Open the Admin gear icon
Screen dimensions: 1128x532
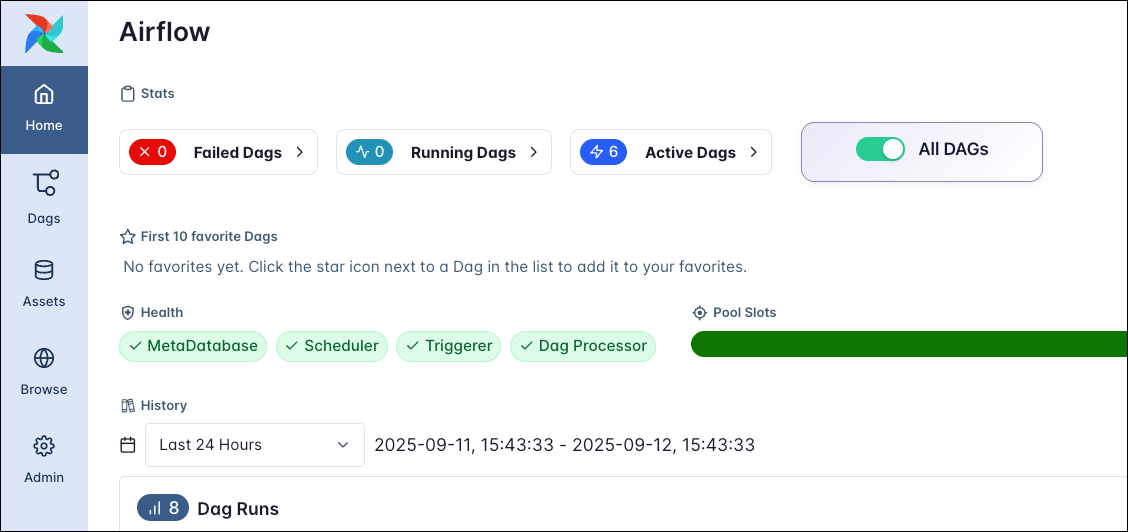pyautogui.click(x=44, y=446)
